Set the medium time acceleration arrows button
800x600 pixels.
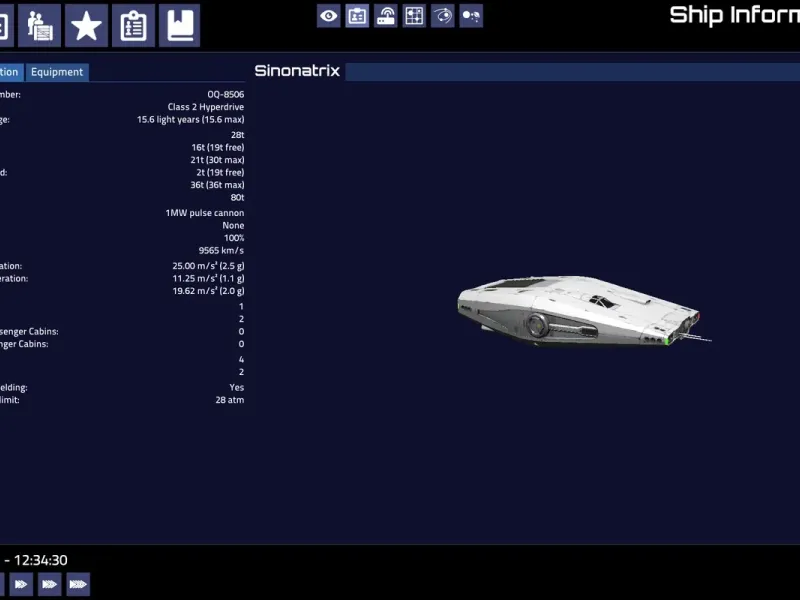coord(49,584)
